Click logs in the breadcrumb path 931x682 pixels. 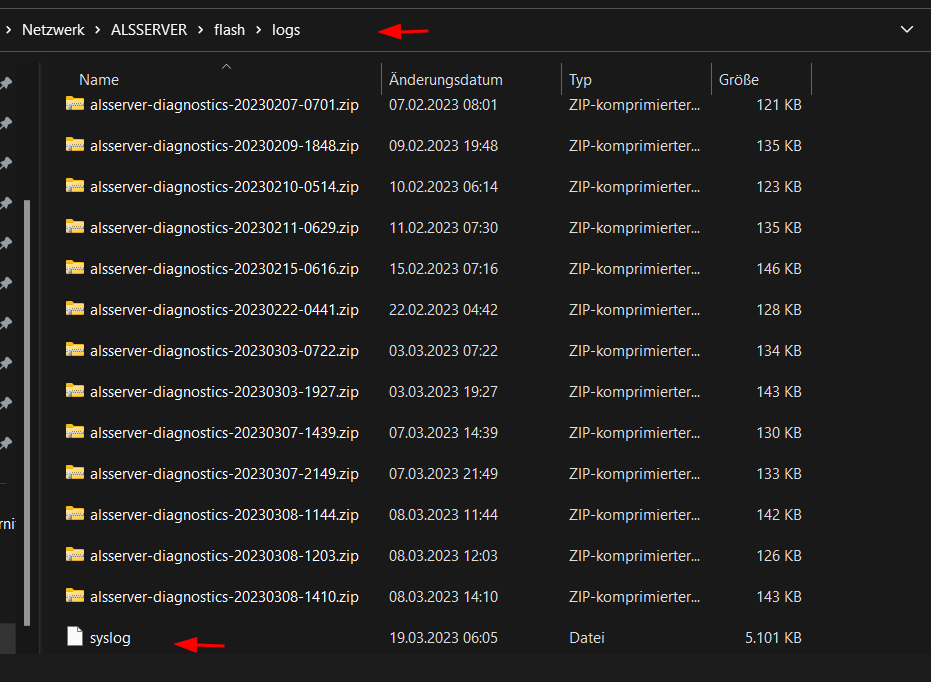[x=286, y=30]
